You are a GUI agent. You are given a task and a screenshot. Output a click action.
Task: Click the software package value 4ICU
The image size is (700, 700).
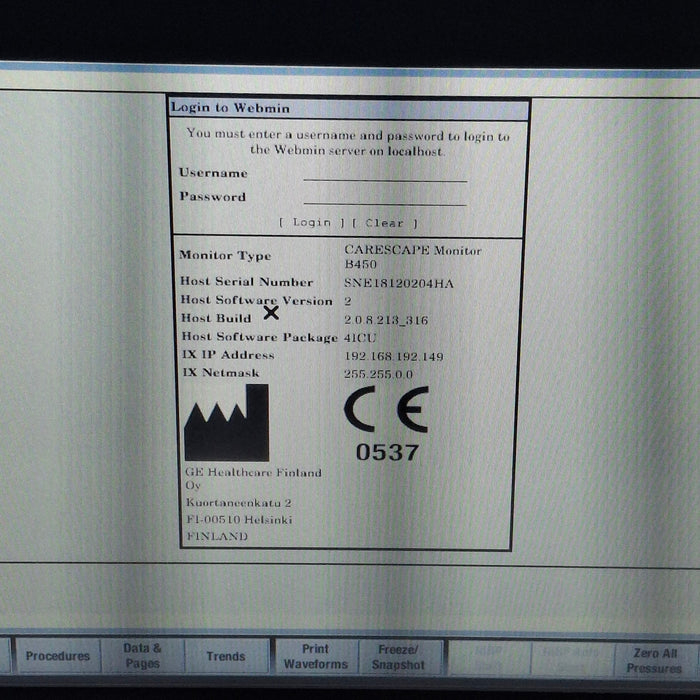coord(360,338)
